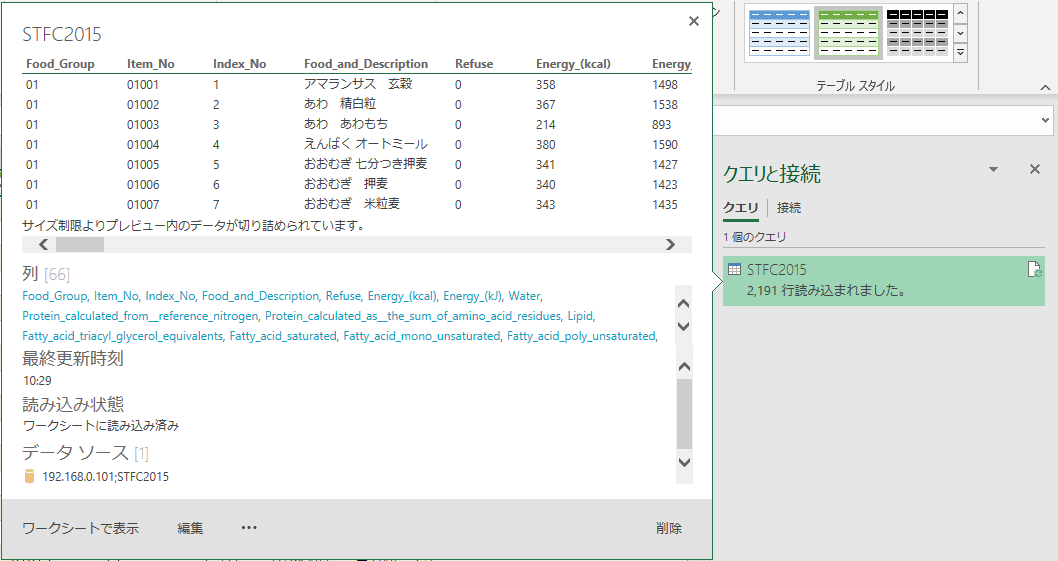The height and width of the screenshot is (561, 1058).
Task: Open the more options ellipsis menu
Action: point(249,528)
